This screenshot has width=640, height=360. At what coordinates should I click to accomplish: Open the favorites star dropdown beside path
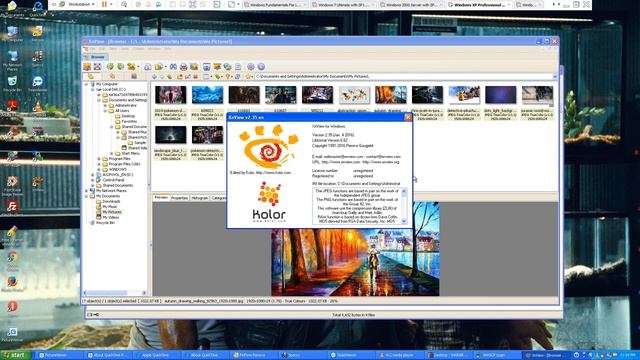[249, 76]
